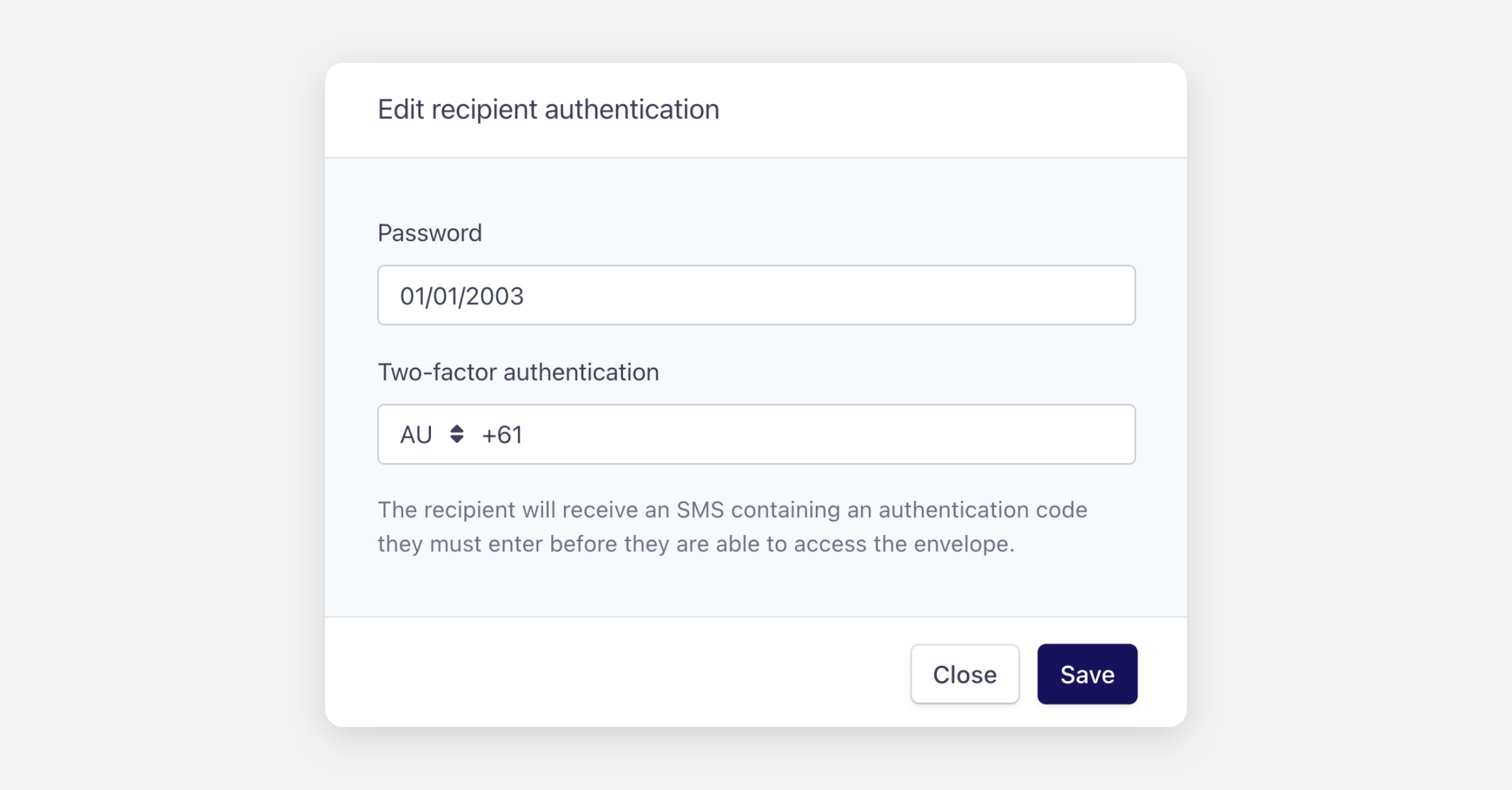Image resolution: width=1512 pixels, height=790 pixels.
Task: Click the Two-factor authentication label
Action: point(518,372)
